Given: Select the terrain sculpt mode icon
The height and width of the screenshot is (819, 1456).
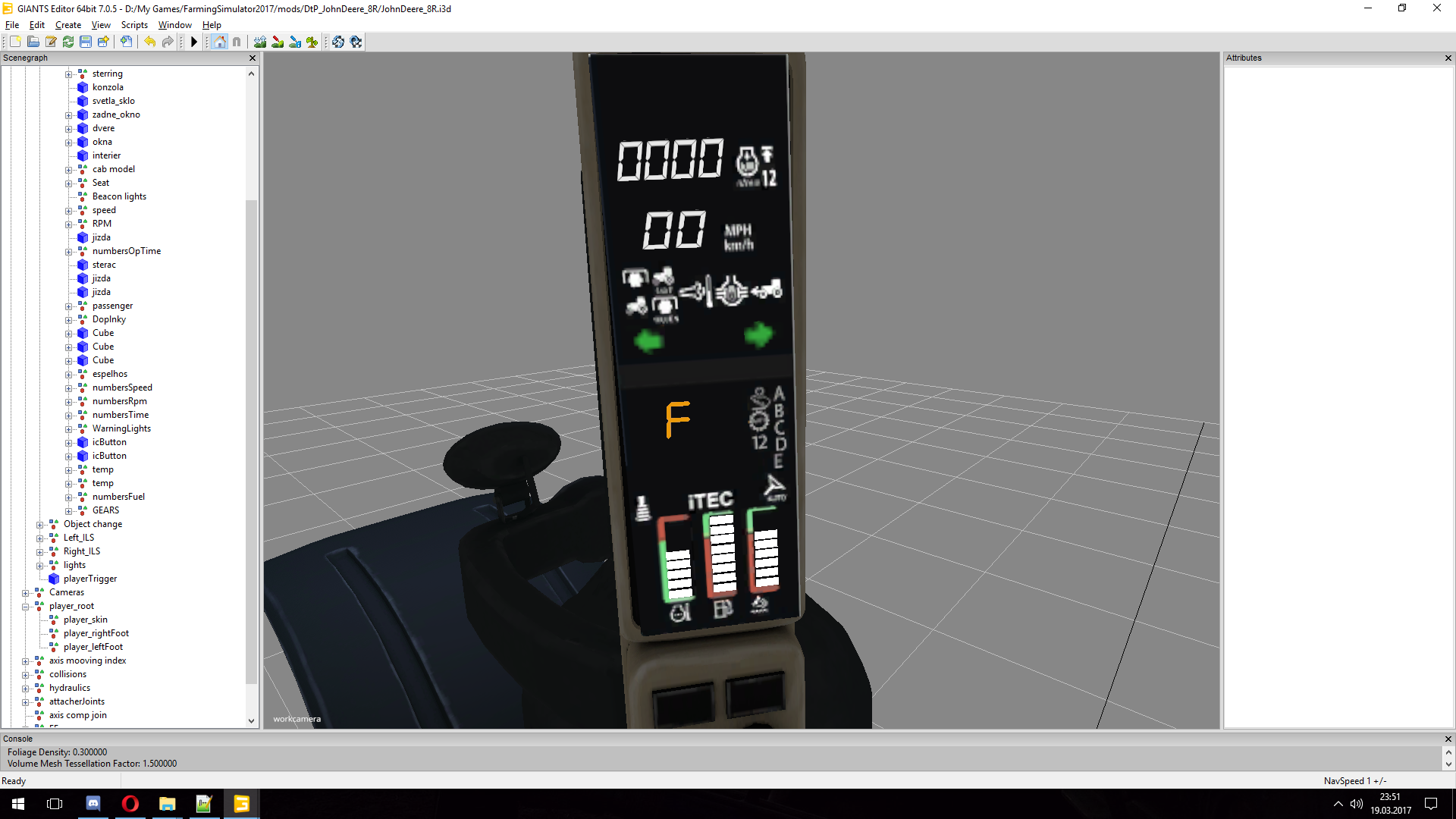Looking at the screenshot, I should 260,42.
